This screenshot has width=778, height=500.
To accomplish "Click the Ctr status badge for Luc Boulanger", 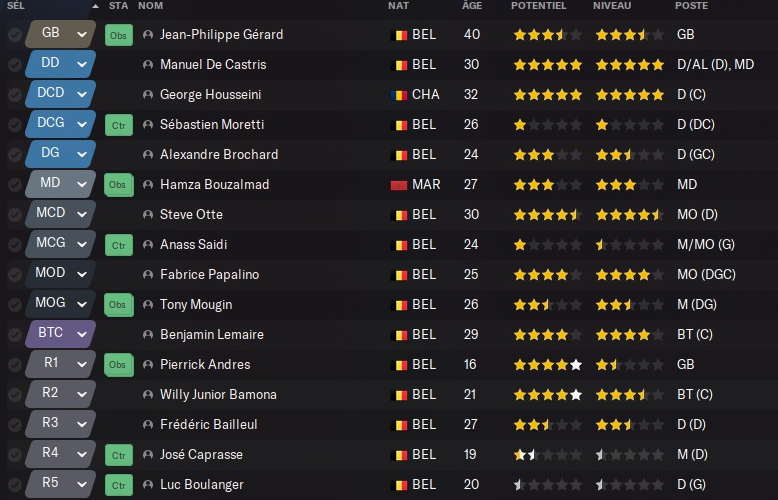I will [118, 485].
